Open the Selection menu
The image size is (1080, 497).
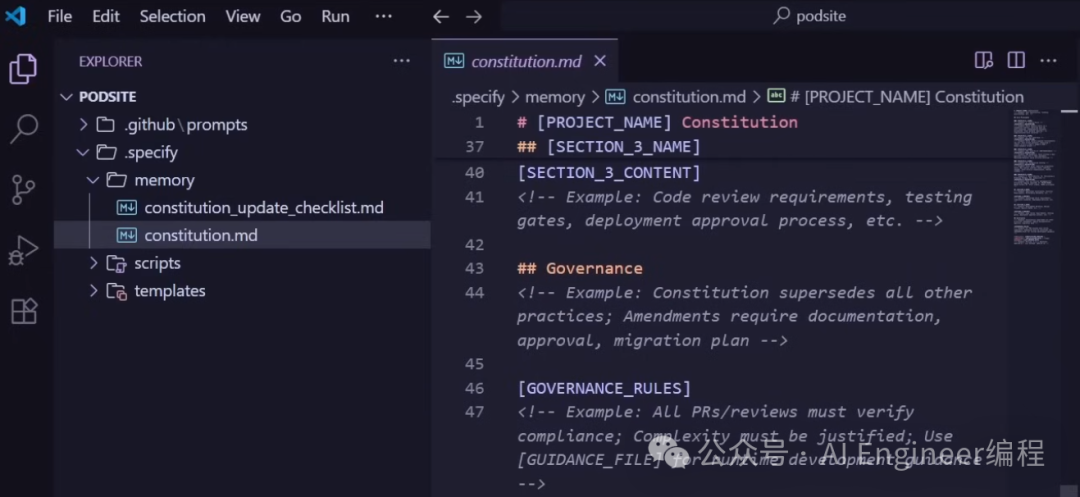172,17
